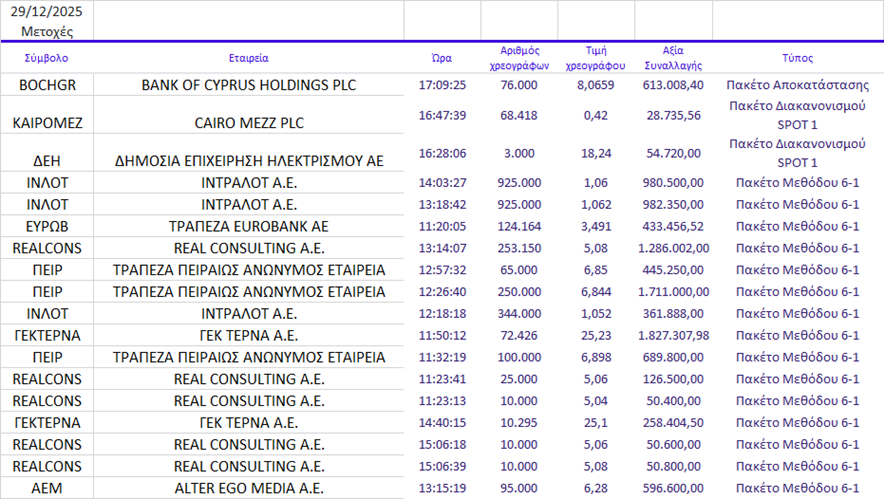Viewport: 884px width, 499px height.
Task: Click the Μετοχές label under the date
Action: 47,32
